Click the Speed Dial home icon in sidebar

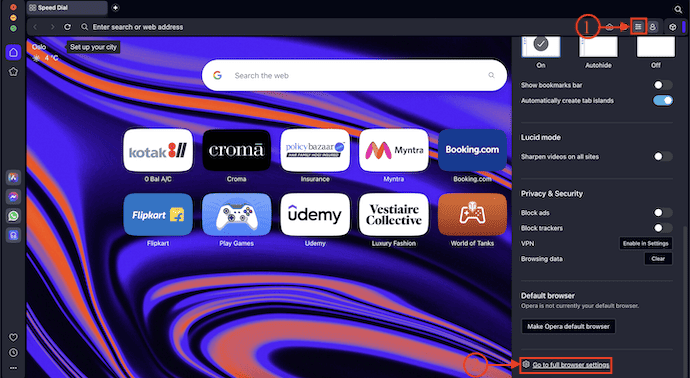(14, 52)
